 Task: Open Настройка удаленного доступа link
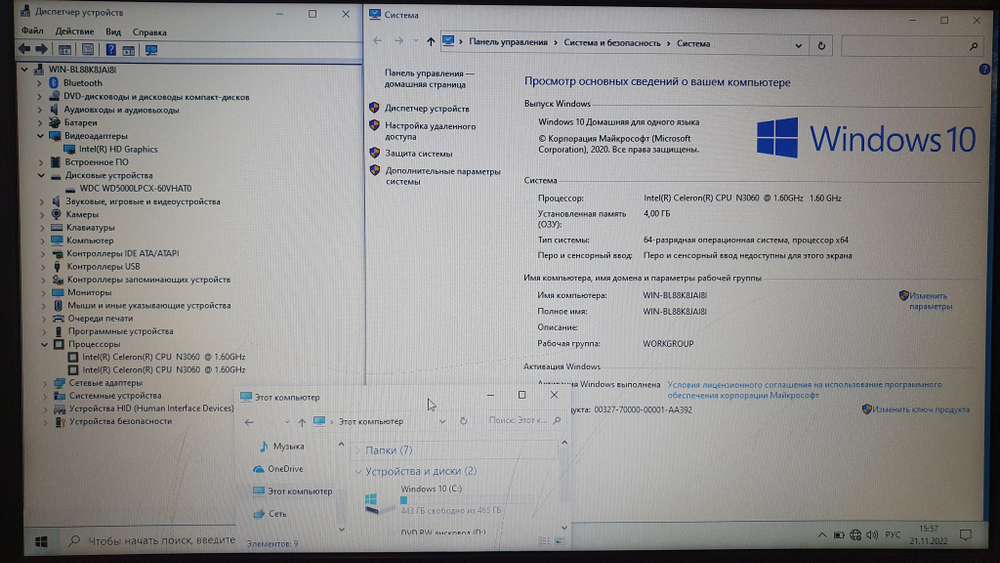(x=430, y=131)
